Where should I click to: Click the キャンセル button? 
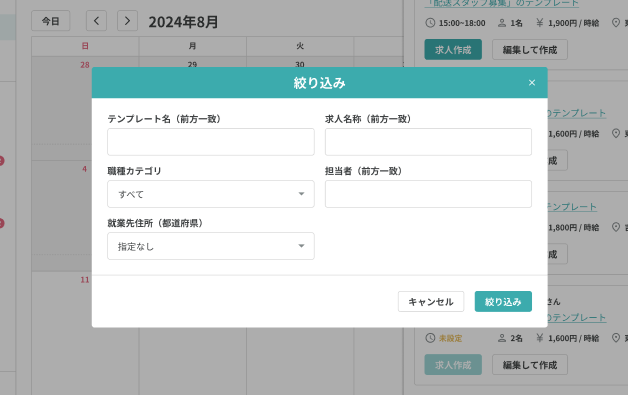point(431,301)
